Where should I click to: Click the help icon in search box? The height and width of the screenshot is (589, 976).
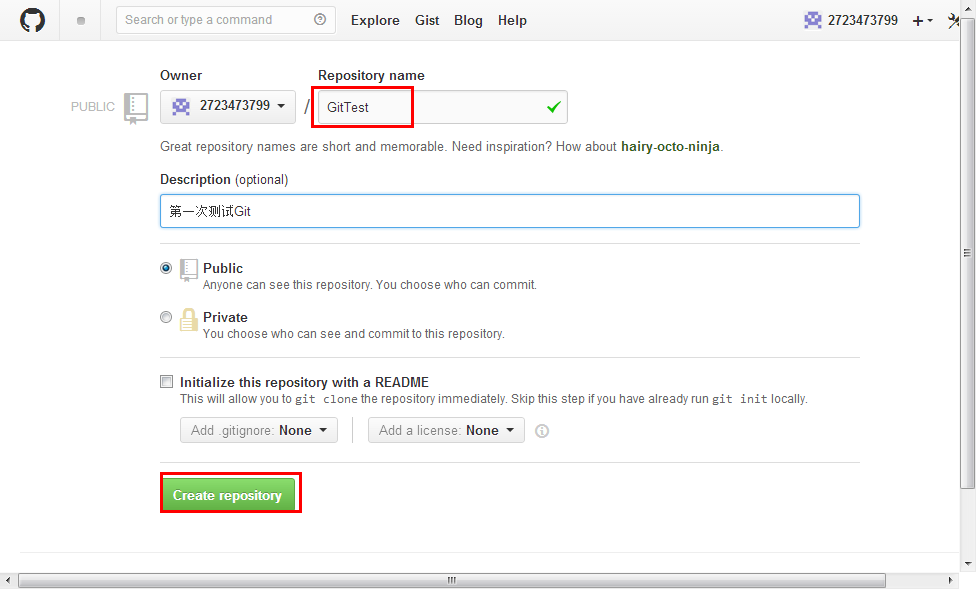(x=320, y=20)
